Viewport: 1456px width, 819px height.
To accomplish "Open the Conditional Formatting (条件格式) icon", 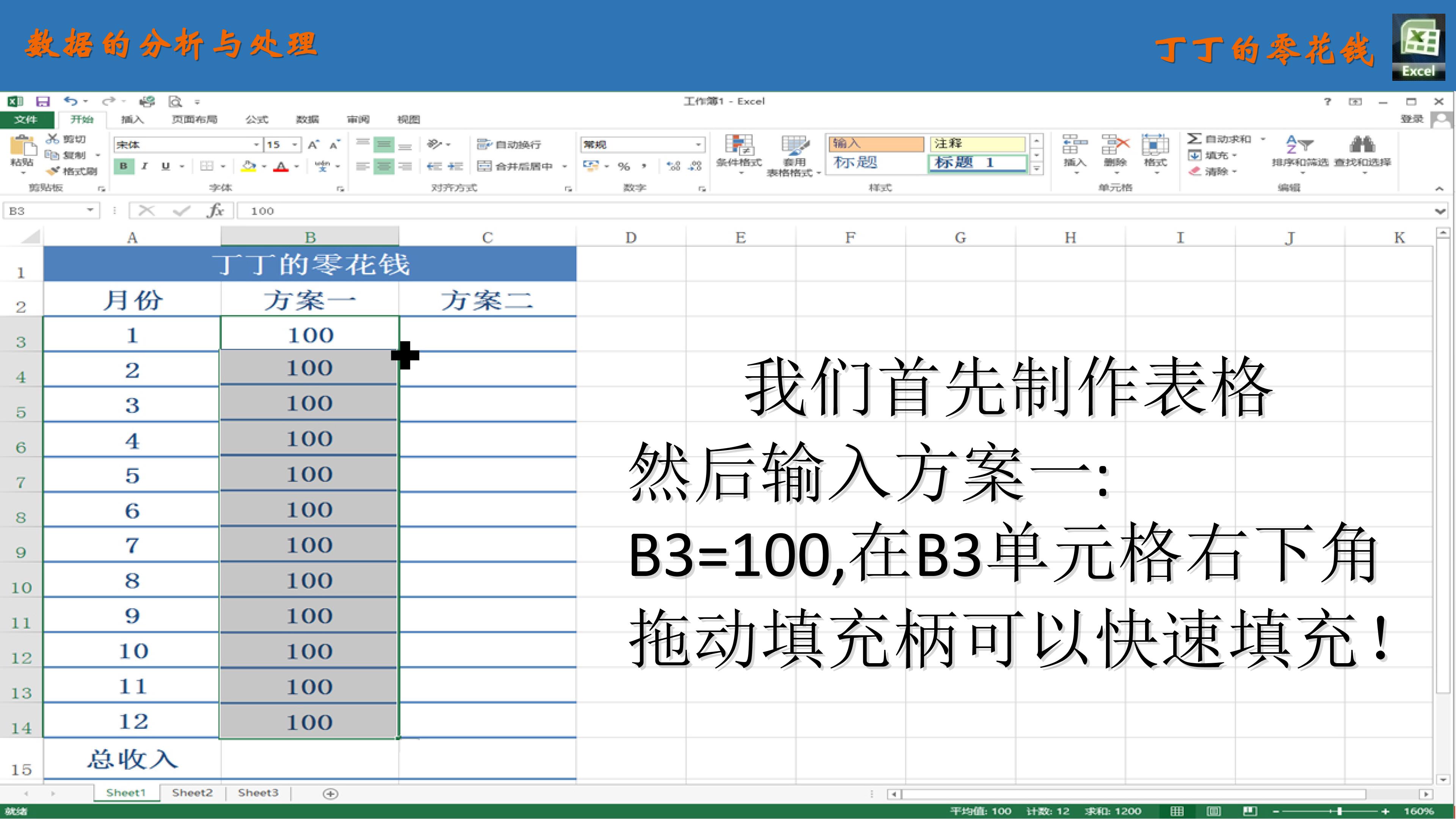I will click(x=739, y=145).
